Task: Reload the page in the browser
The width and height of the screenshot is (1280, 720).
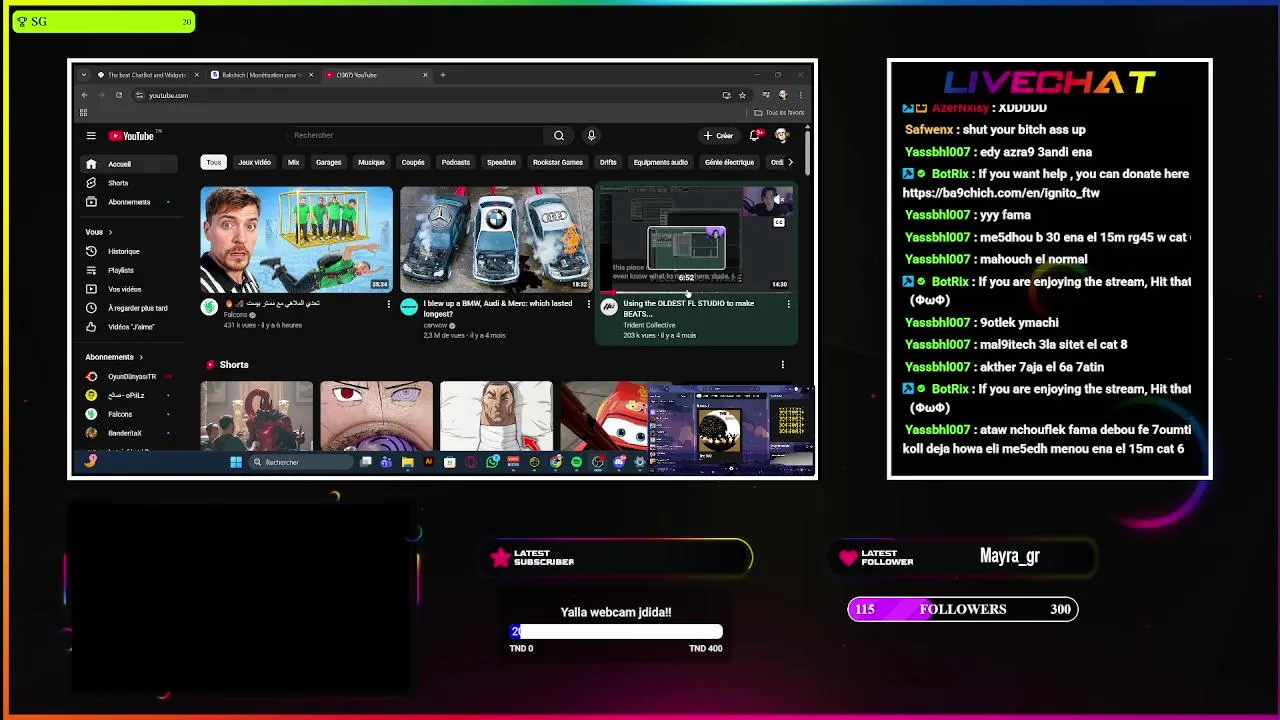Action: (x=118, y=95)
